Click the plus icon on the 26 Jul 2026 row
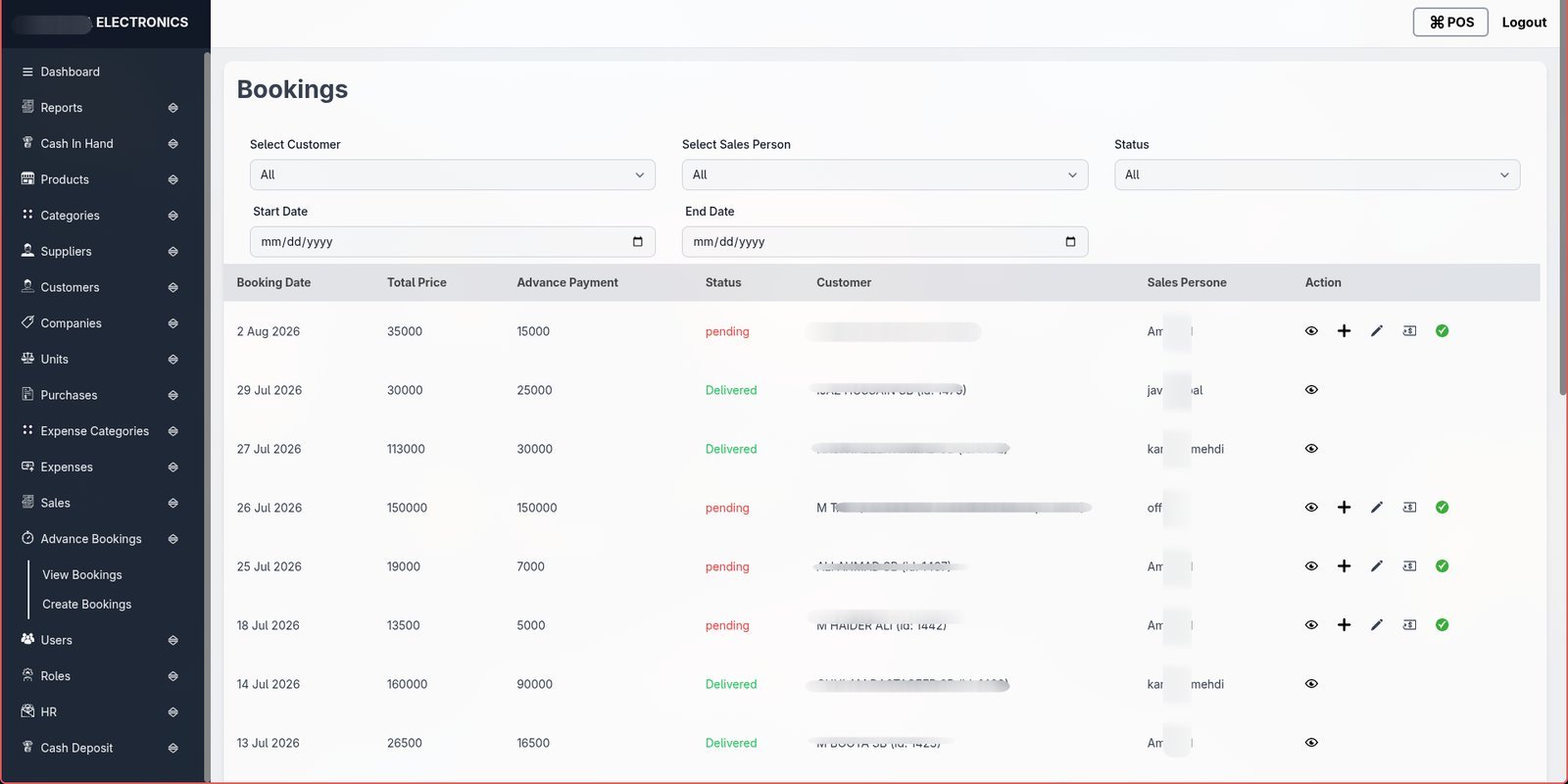This screenshot has width=1568, height=784. [1345, 508]
